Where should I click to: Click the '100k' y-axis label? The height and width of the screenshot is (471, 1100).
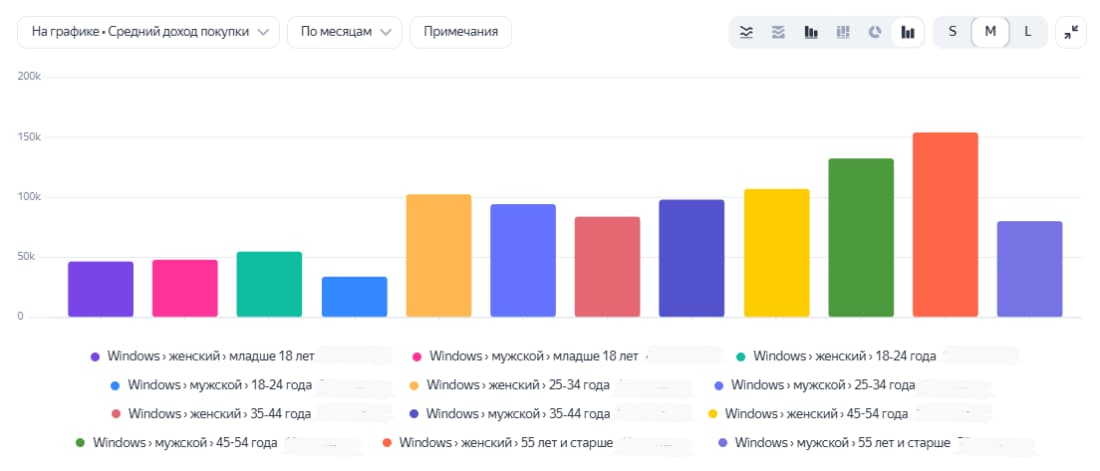tap(29, 197)
